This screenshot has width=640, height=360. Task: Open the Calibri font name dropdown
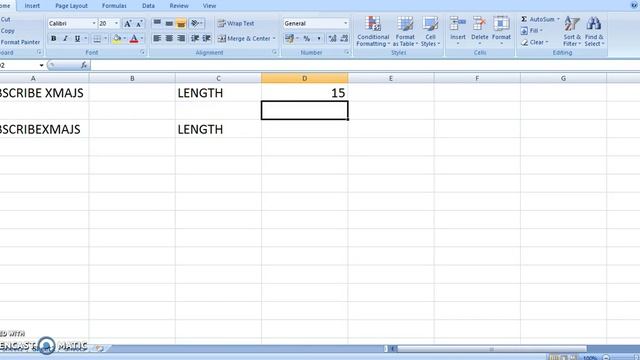coord(94,23)
